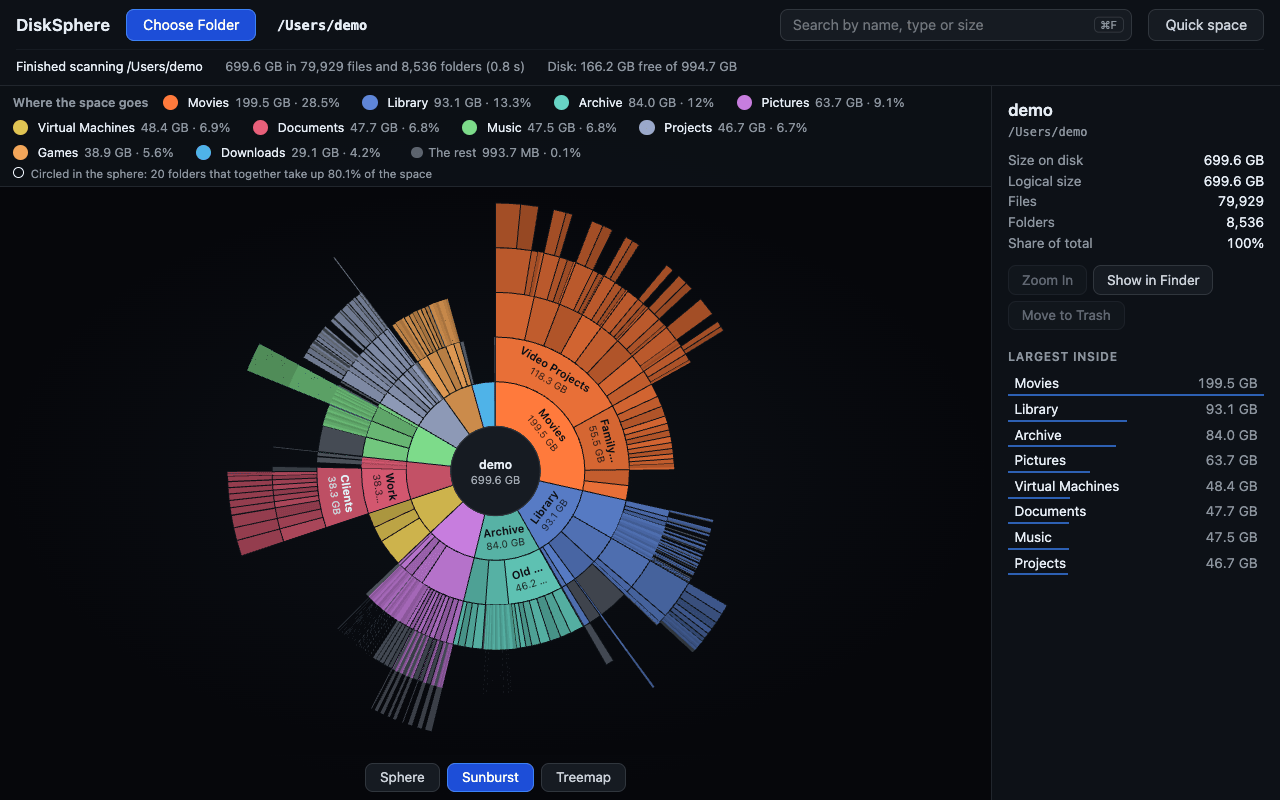Image resolution: width=1280 pixels, height=800 pixels.
Task: Click the blue Library legend swatch
Action: click(370, 102)
